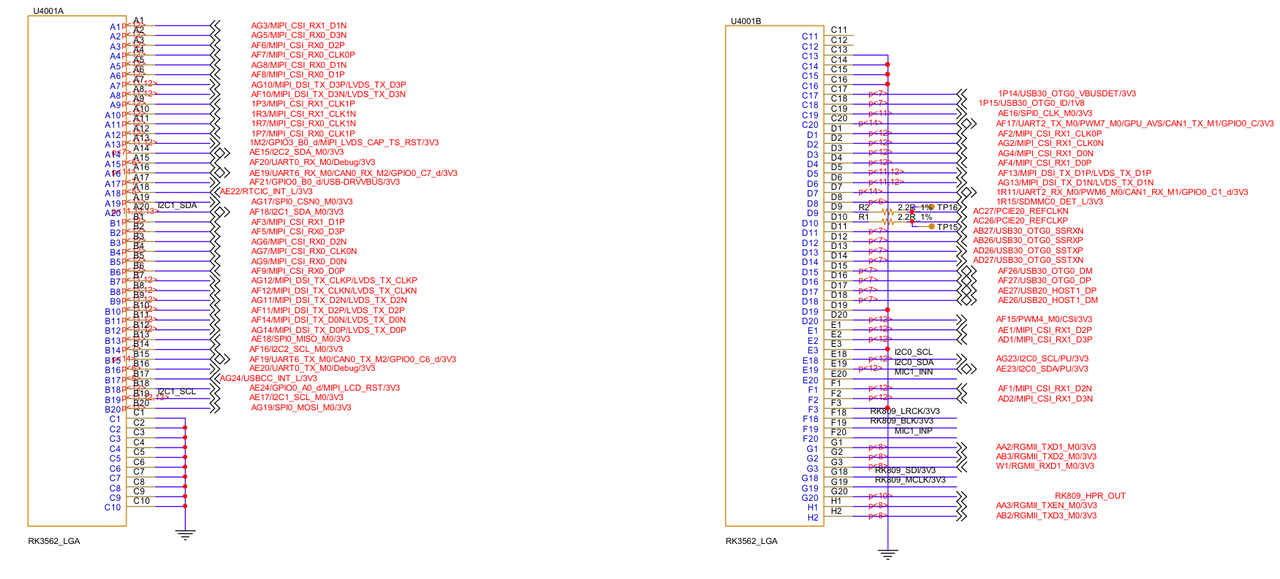Pick net AG10/MIPI_DSI_TX_D3P/LVDS_TX_D3P
The width and height of the screenshot is (1280, 579).
[328, 84]
